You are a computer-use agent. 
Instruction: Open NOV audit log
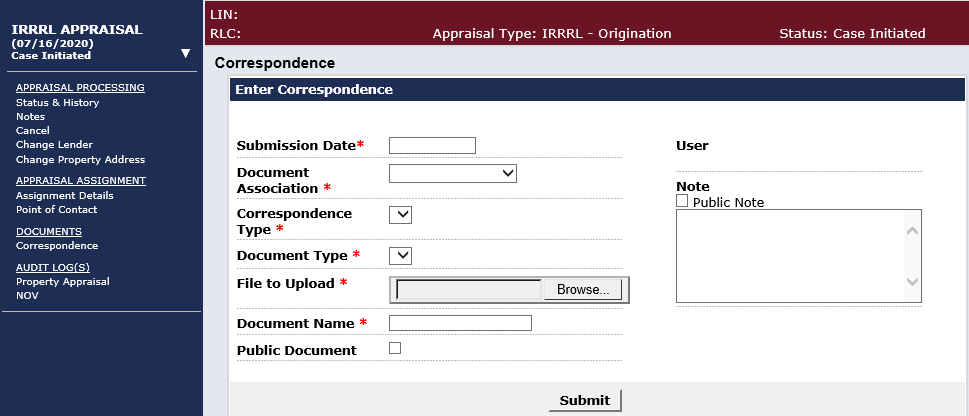[27, 295]
